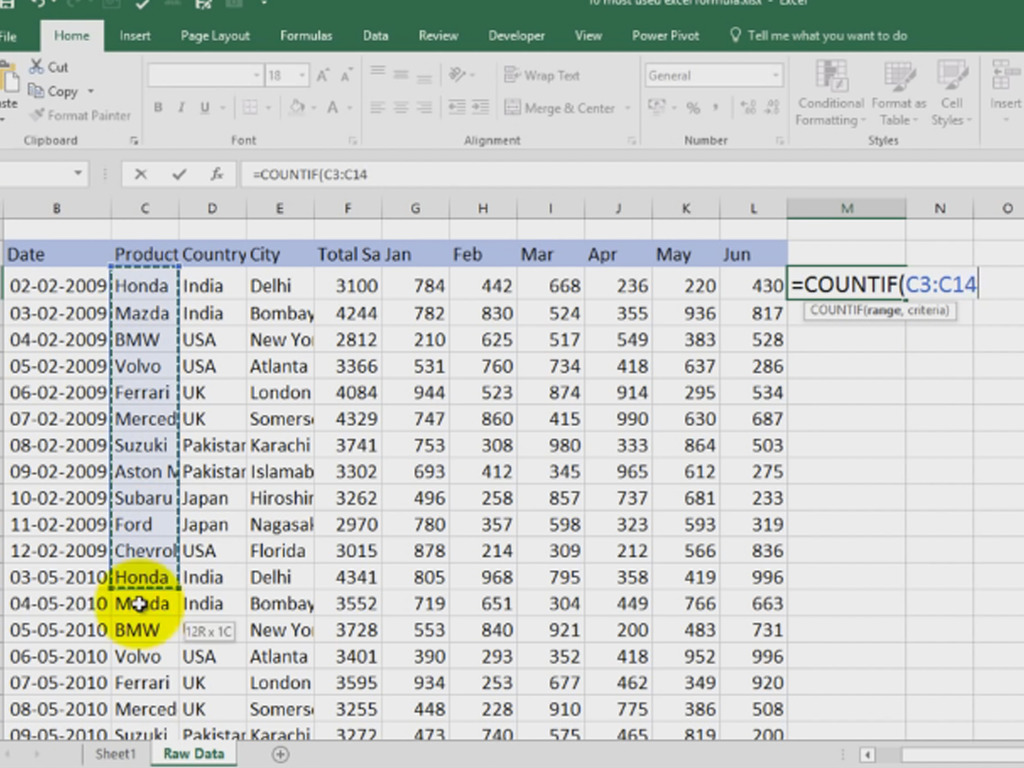The width and height of the screenshot is (1024, 768).
Task: Open the File tab
Action: tap(8, 36)
